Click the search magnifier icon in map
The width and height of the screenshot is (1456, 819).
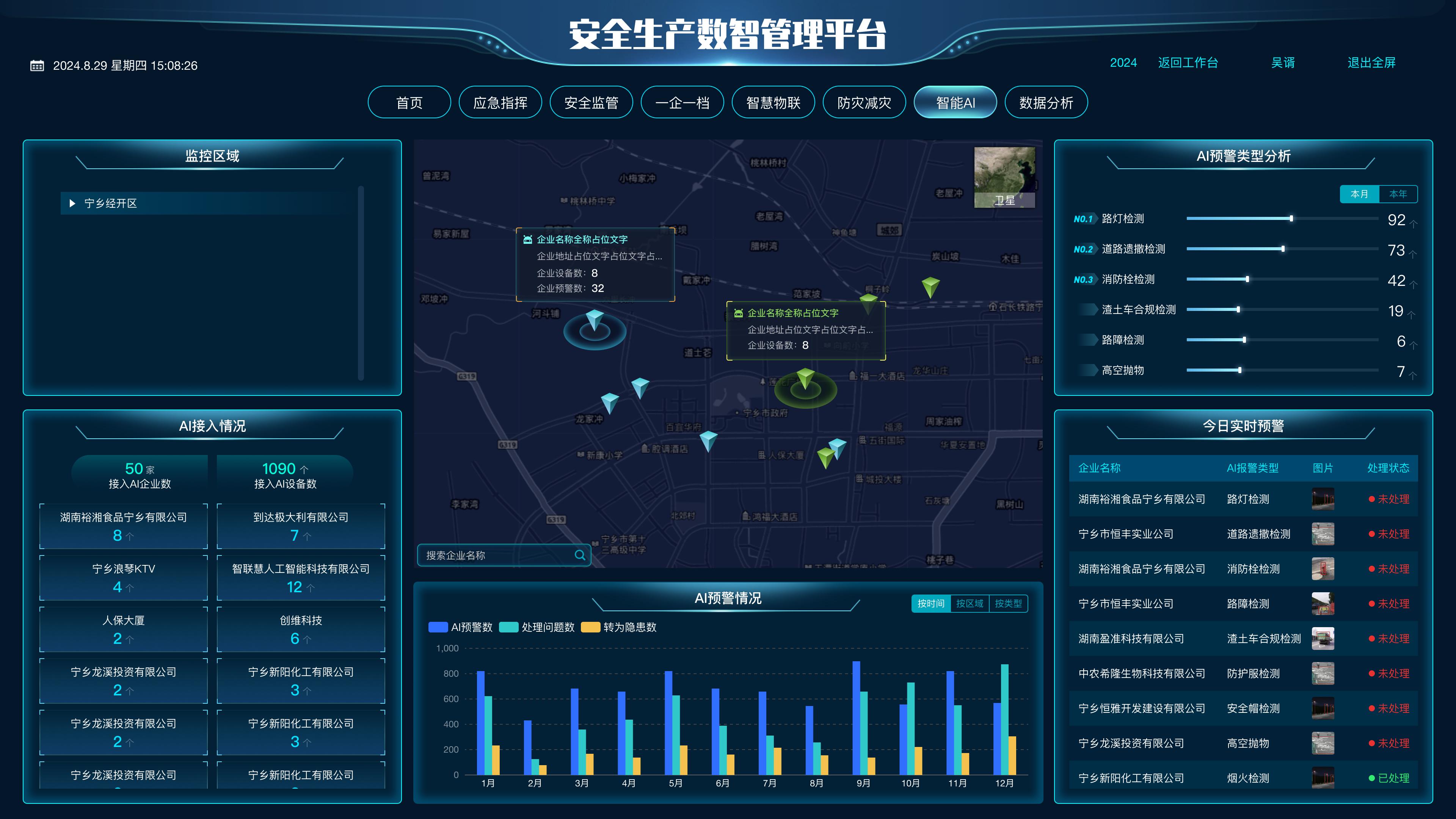pyautogui.click(x=579, y=555)
